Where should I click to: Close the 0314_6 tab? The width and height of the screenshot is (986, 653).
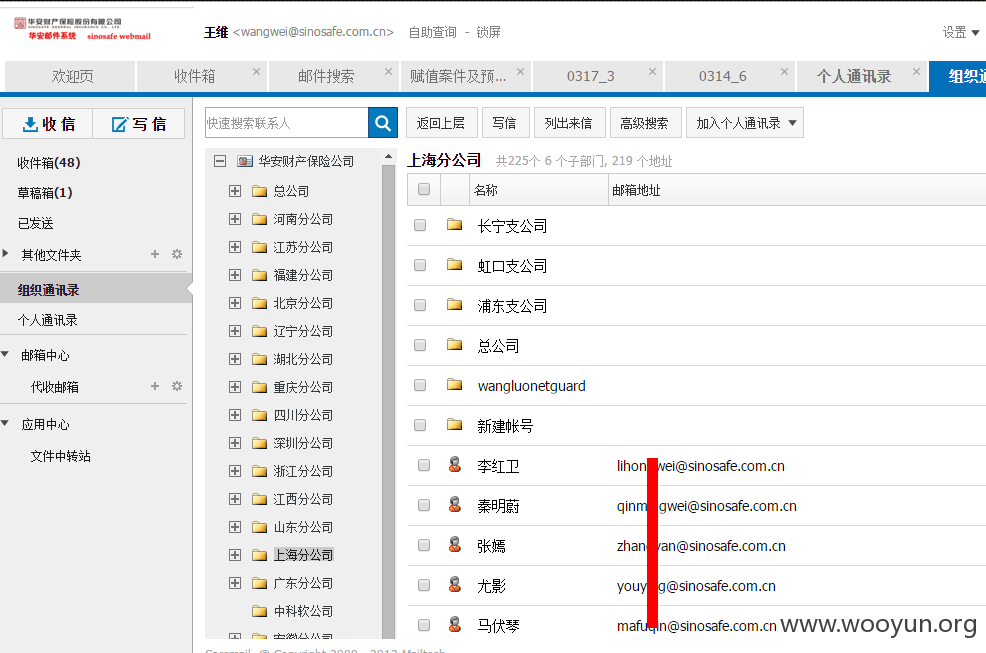785,72
